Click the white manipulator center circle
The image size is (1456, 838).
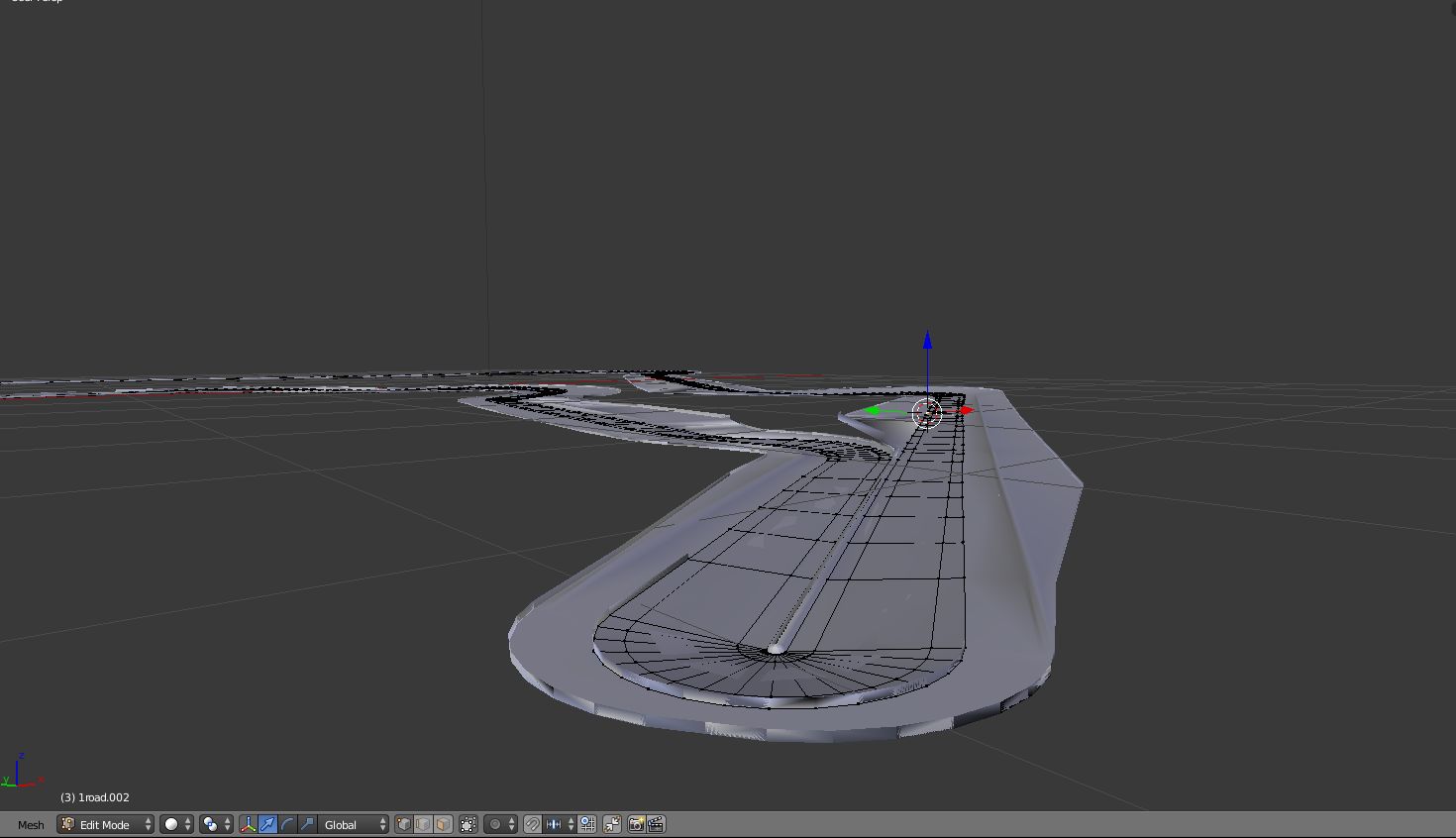tap(927, 412)
